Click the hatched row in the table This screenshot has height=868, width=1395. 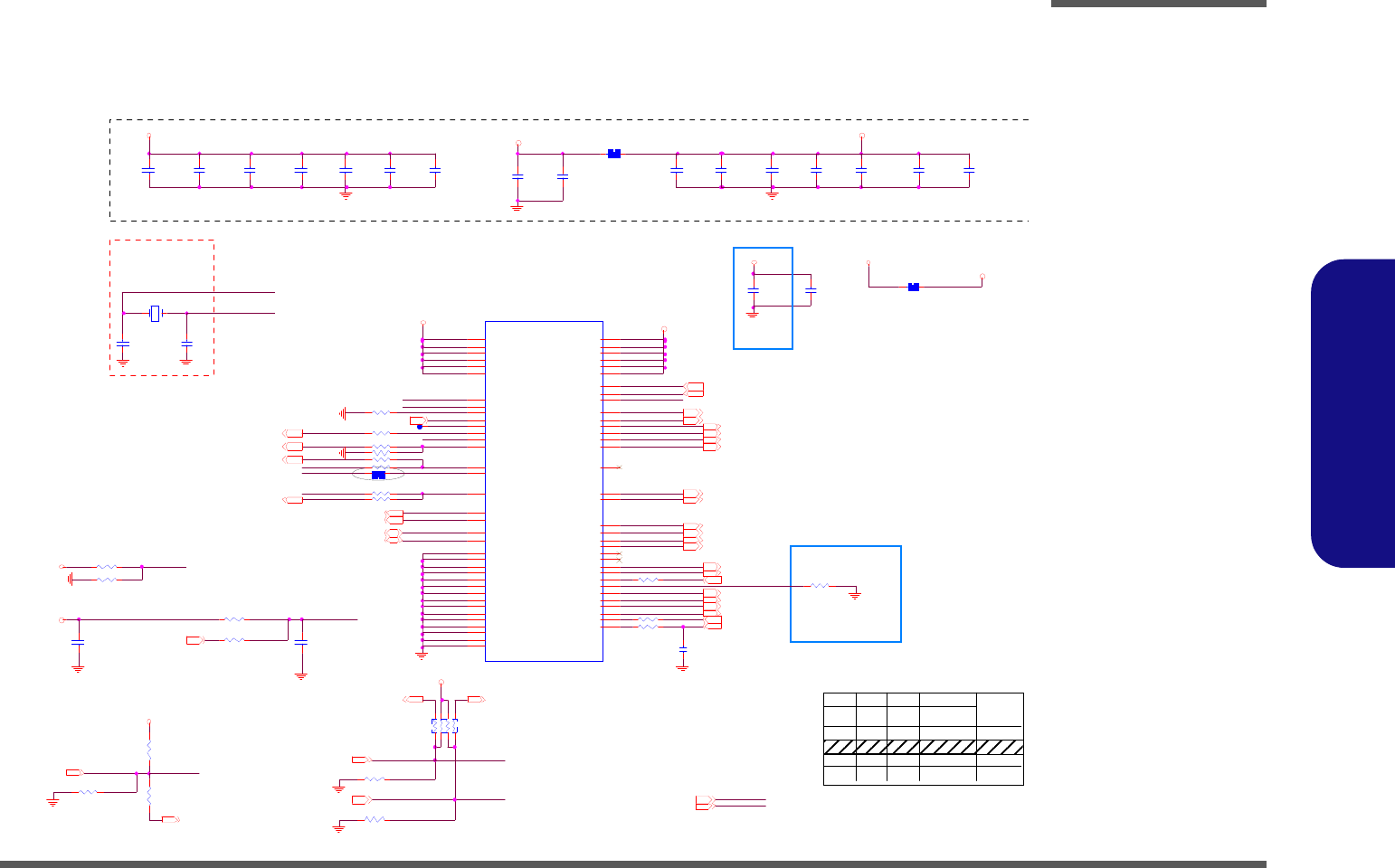coord(924,748)
